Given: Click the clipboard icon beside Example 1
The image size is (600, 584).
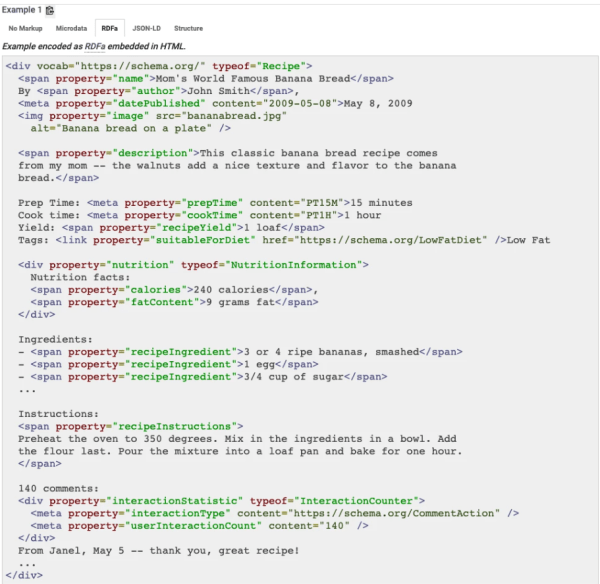Looking at the screenshot, I should (50, 10).
